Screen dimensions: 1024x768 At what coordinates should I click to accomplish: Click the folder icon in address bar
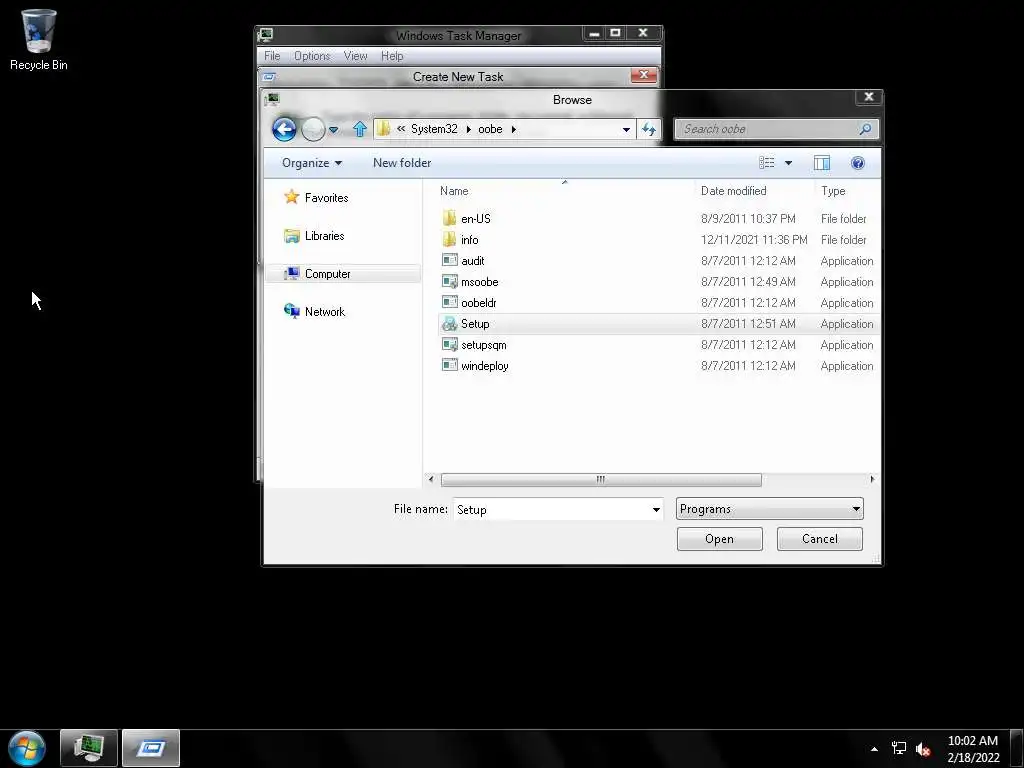pos(384,129)
